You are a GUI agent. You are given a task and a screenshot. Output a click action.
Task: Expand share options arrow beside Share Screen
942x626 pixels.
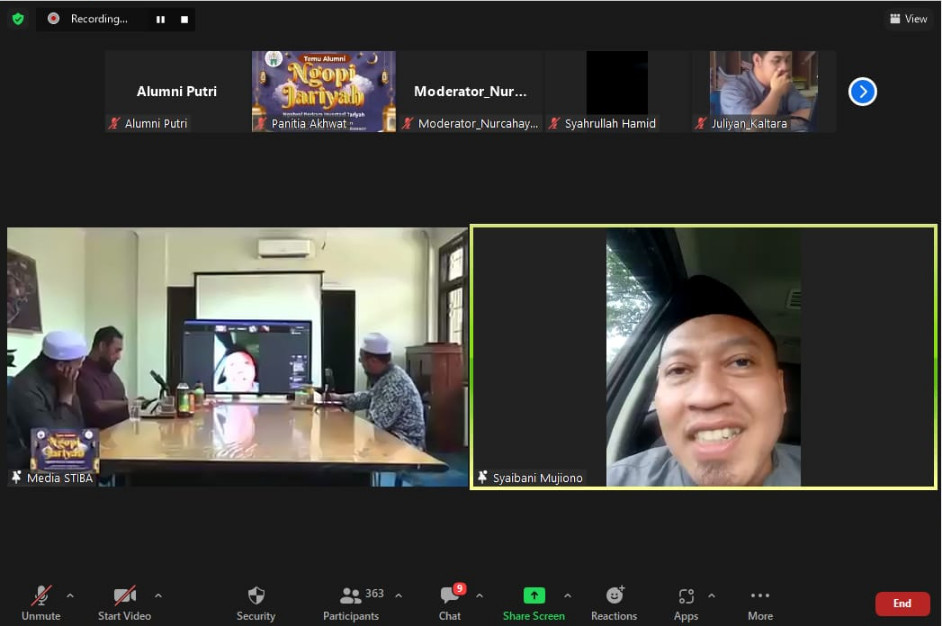pos(568,596)
